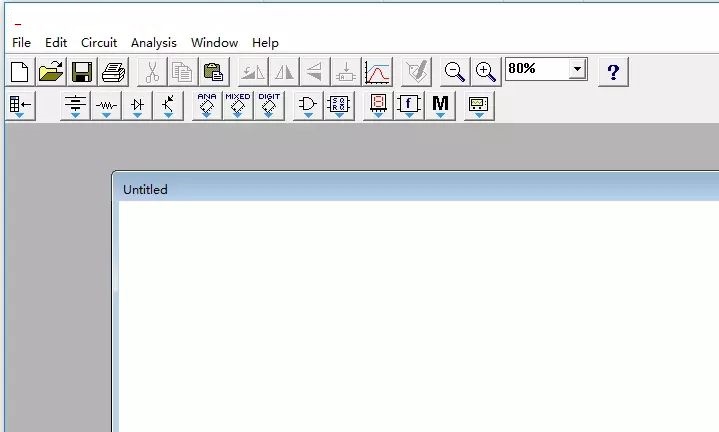This screenshot has width=719, height=432.
Task: Expand the Miscellaneous (M) parts bin
Action: (440, 105)
